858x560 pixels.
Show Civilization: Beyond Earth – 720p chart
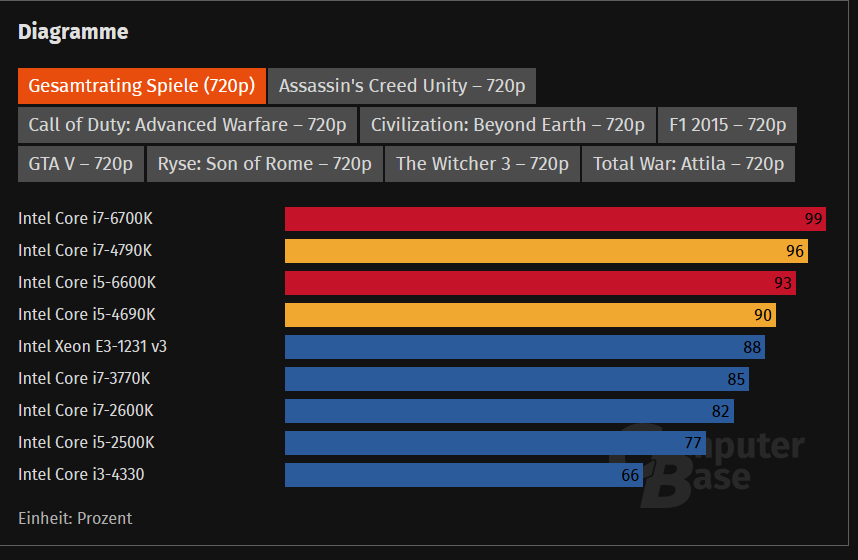(x=507, y=125)
